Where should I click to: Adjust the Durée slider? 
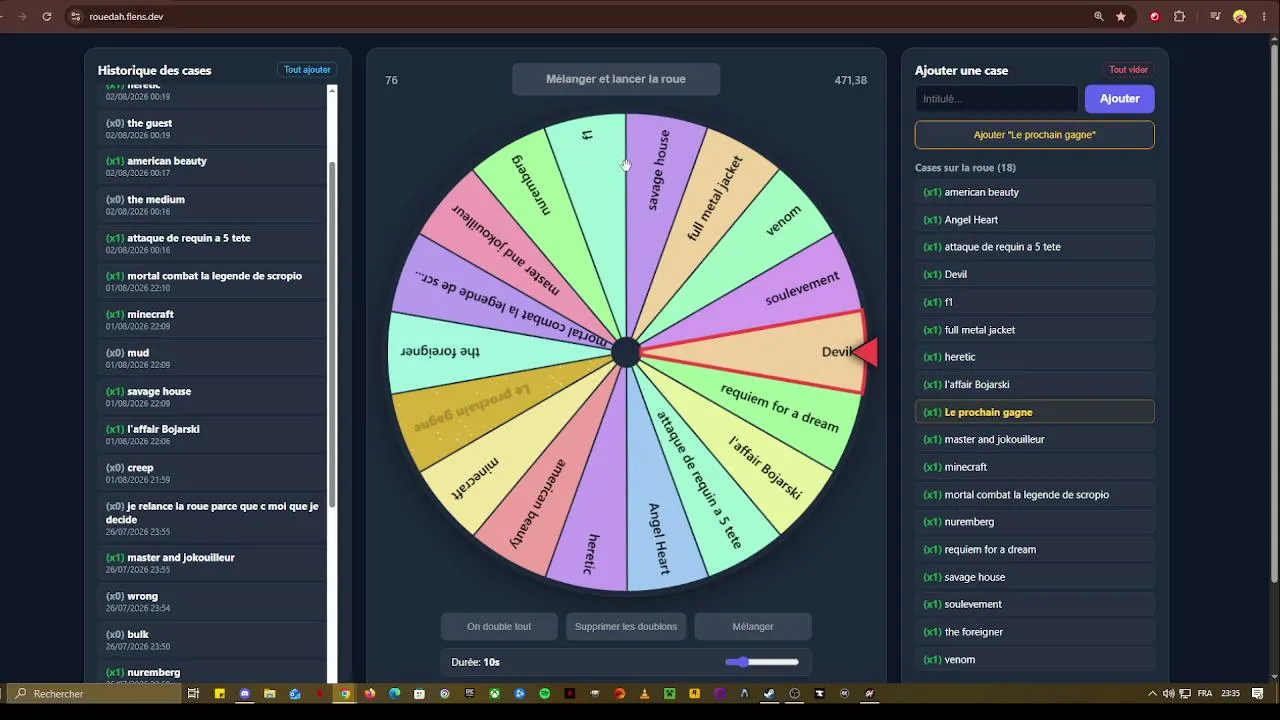pyautogui.click(x=762, y=662)
